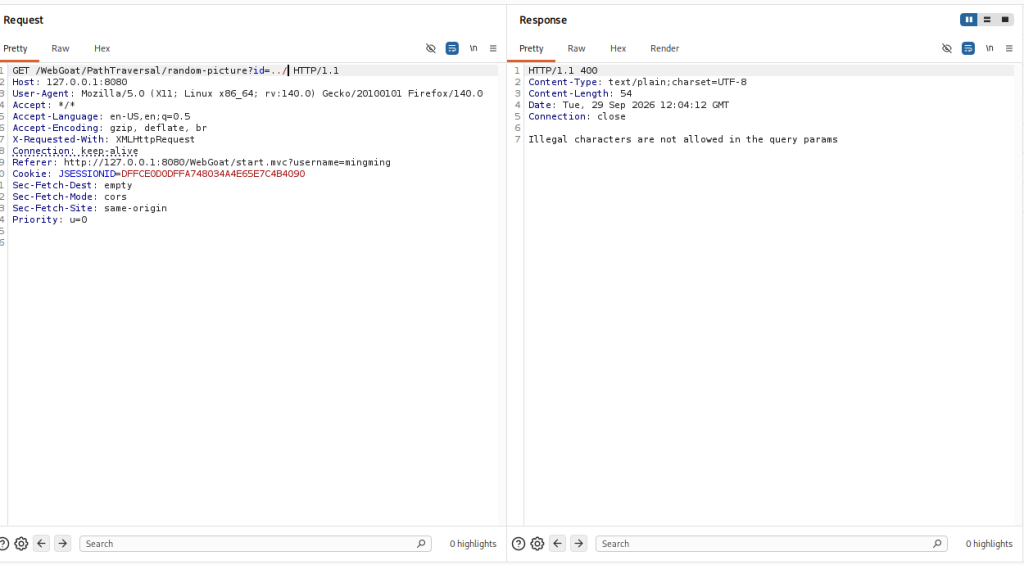Click the Request search input field
The width and height of the screenshot is (1024, 565).
[x=255, y=543]
